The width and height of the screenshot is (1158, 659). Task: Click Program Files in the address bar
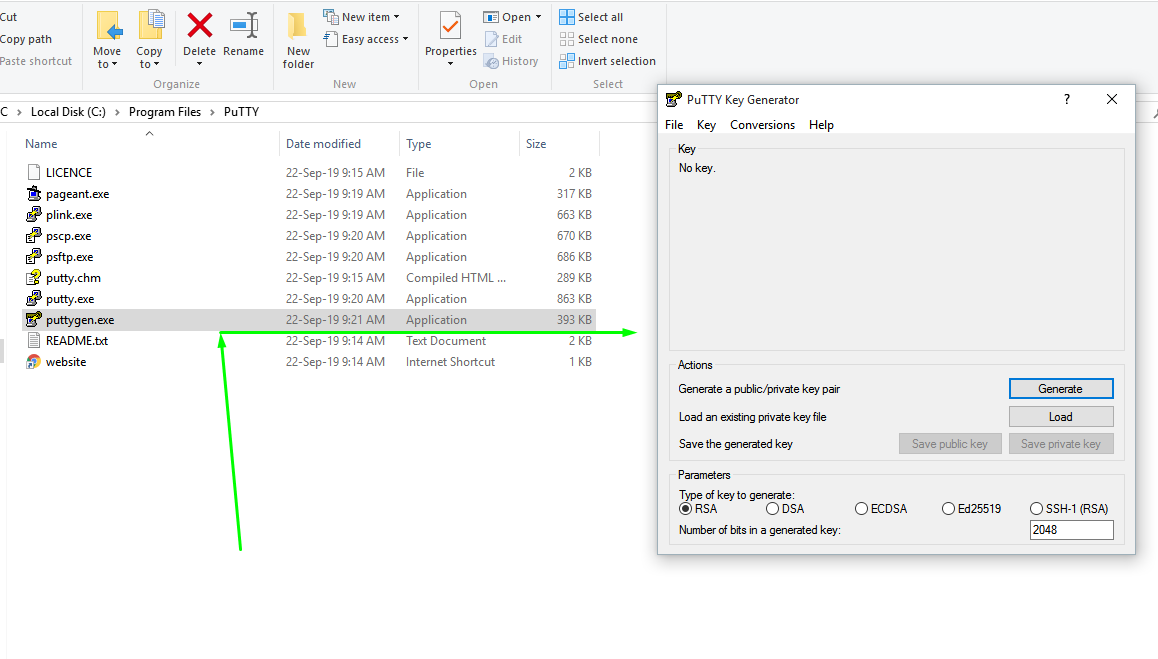click(165, 112)
